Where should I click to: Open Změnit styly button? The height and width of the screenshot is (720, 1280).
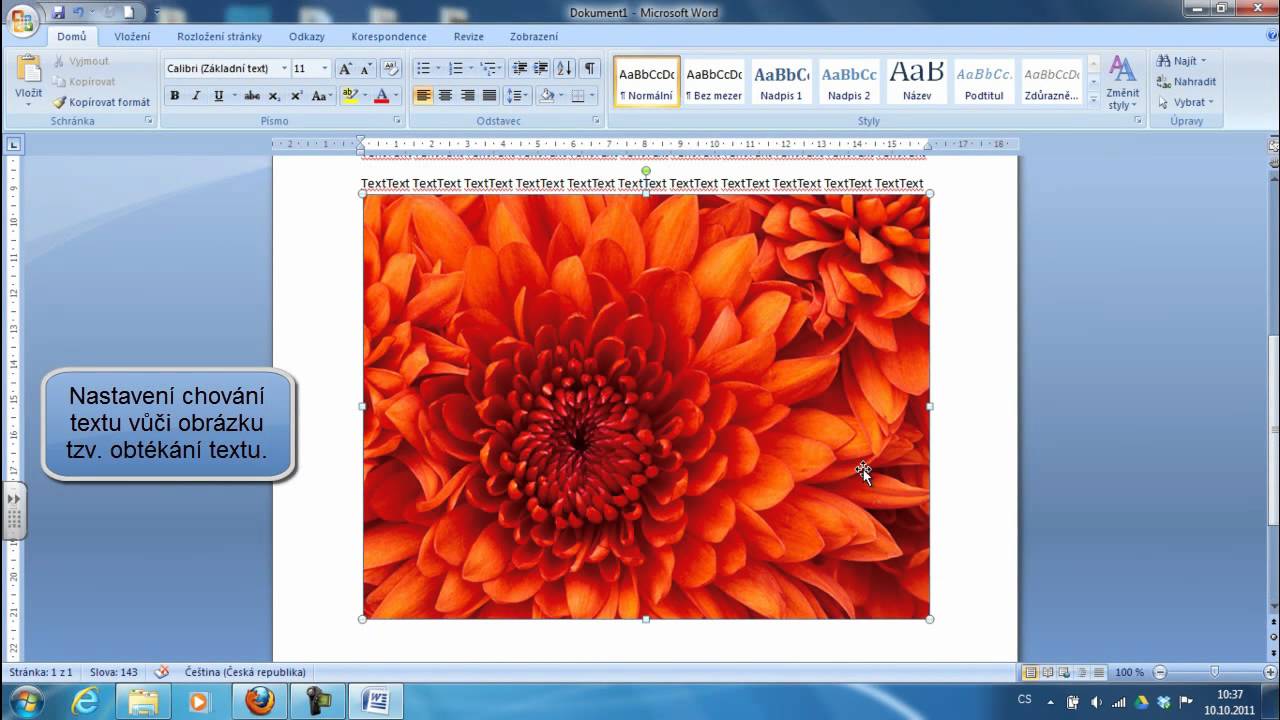pos(1123,82)
